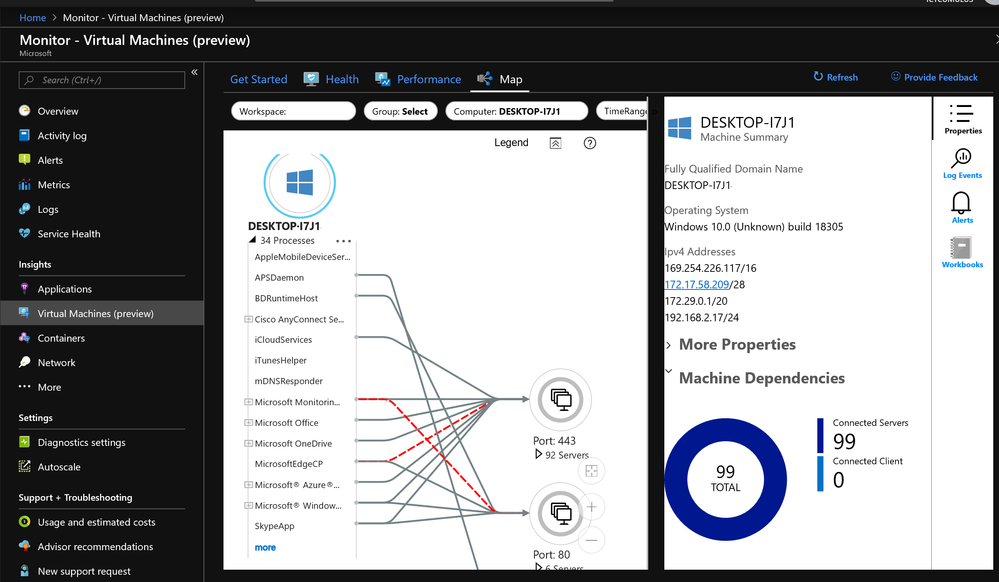Open the Workspace filter dropdown
The height and width of the screenshot is (582, 999).
(x=293, y=111)
